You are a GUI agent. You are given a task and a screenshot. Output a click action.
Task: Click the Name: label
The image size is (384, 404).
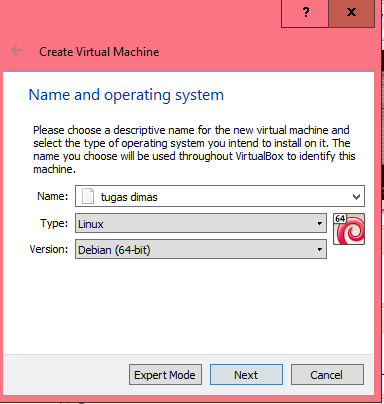53,196
